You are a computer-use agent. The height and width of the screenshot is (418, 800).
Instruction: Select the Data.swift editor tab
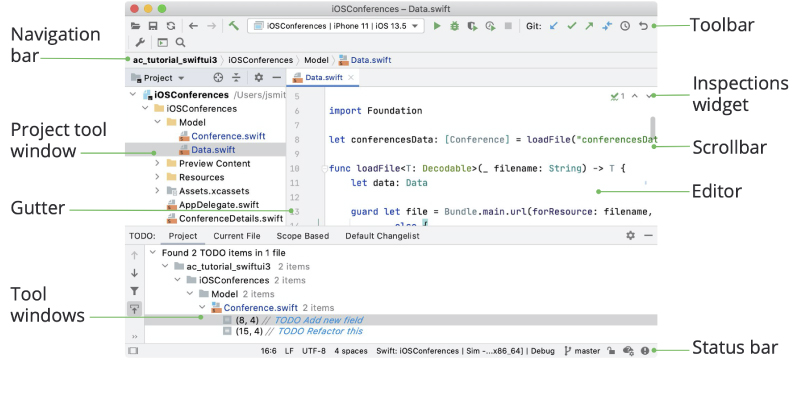click(x=323, y=78)
